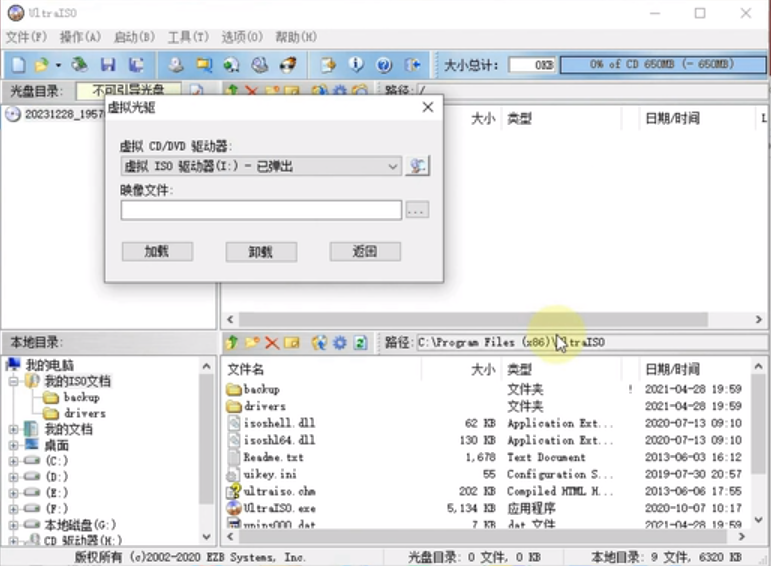Click the Convert image format icon
The image size is (771, 566).
point(232,64)
